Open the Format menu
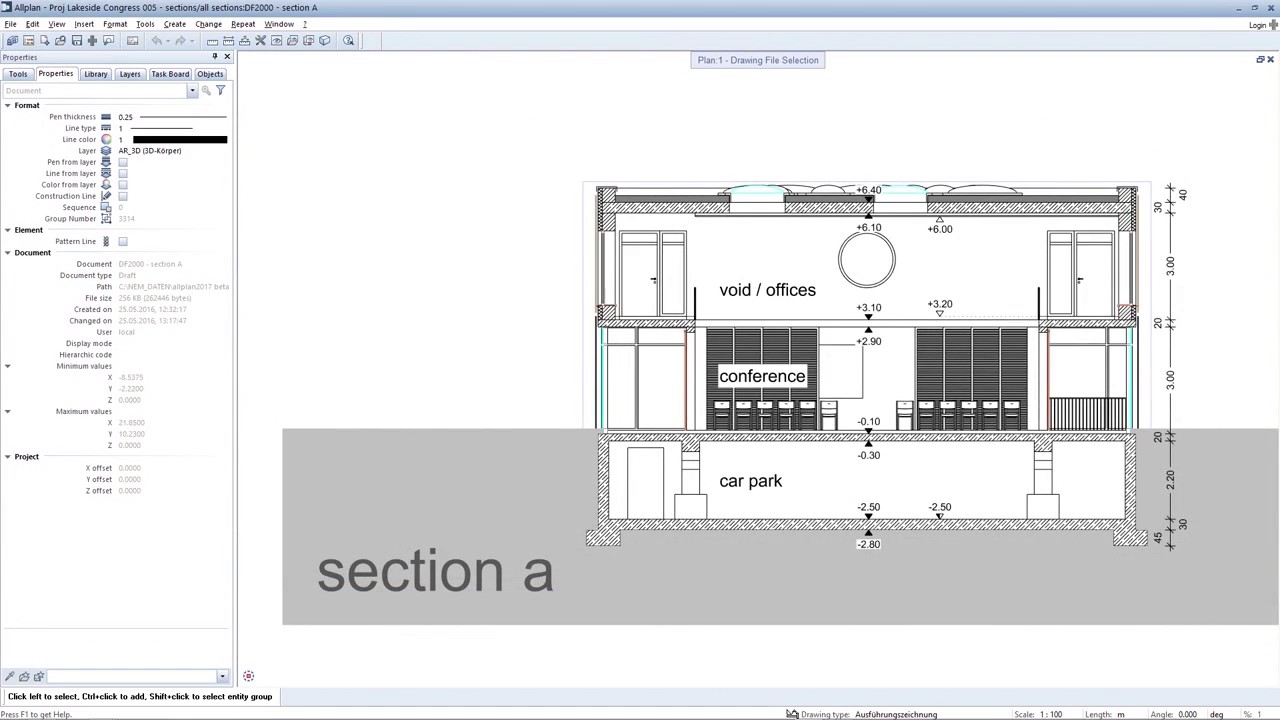Image resolution: width=1280 pixels, height=720 pixels. 115,24
